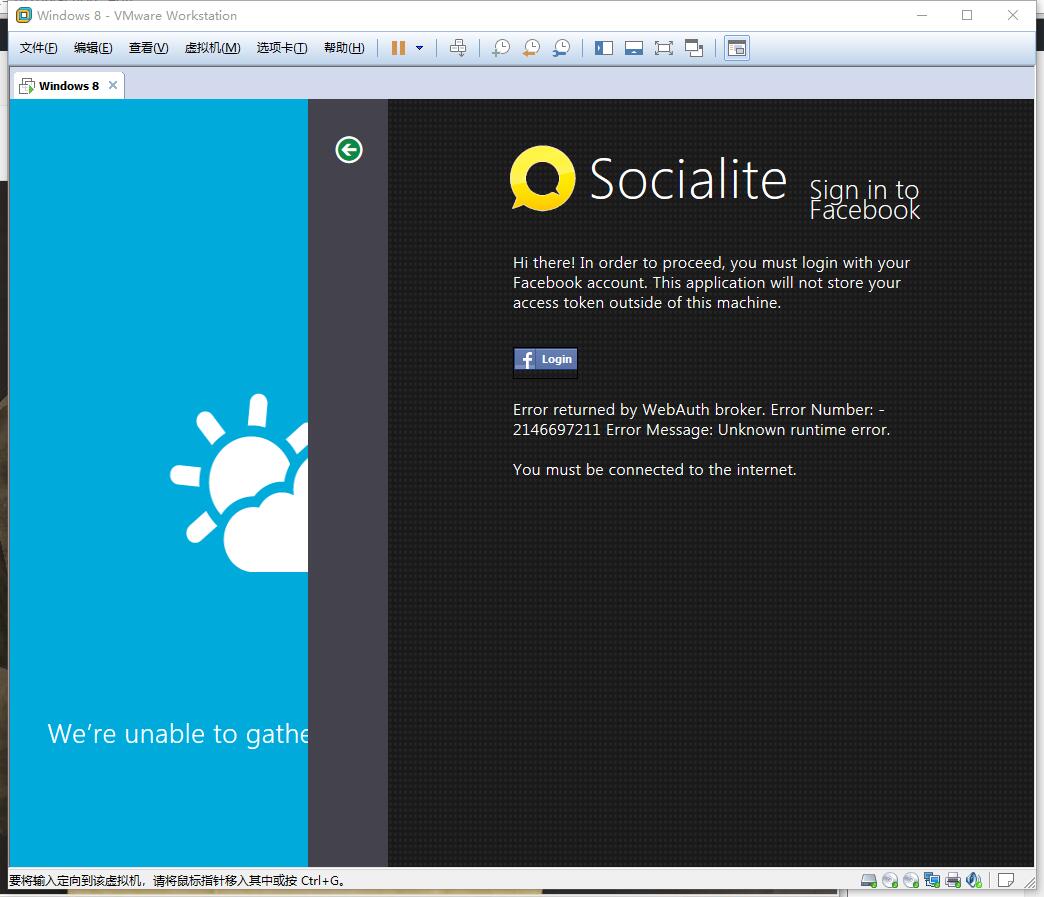
Task: Click the yellow Socialite logo
Action: pyautogui.click(x=543, y=178)
